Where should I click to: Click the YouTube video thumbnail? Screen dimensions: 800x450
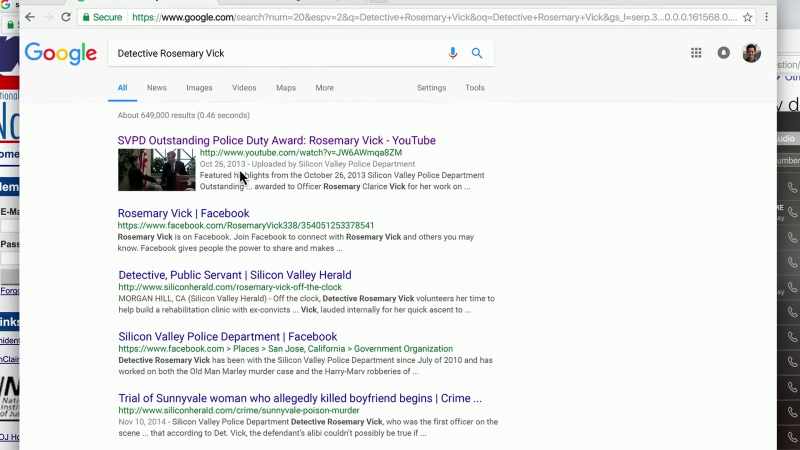157,170
